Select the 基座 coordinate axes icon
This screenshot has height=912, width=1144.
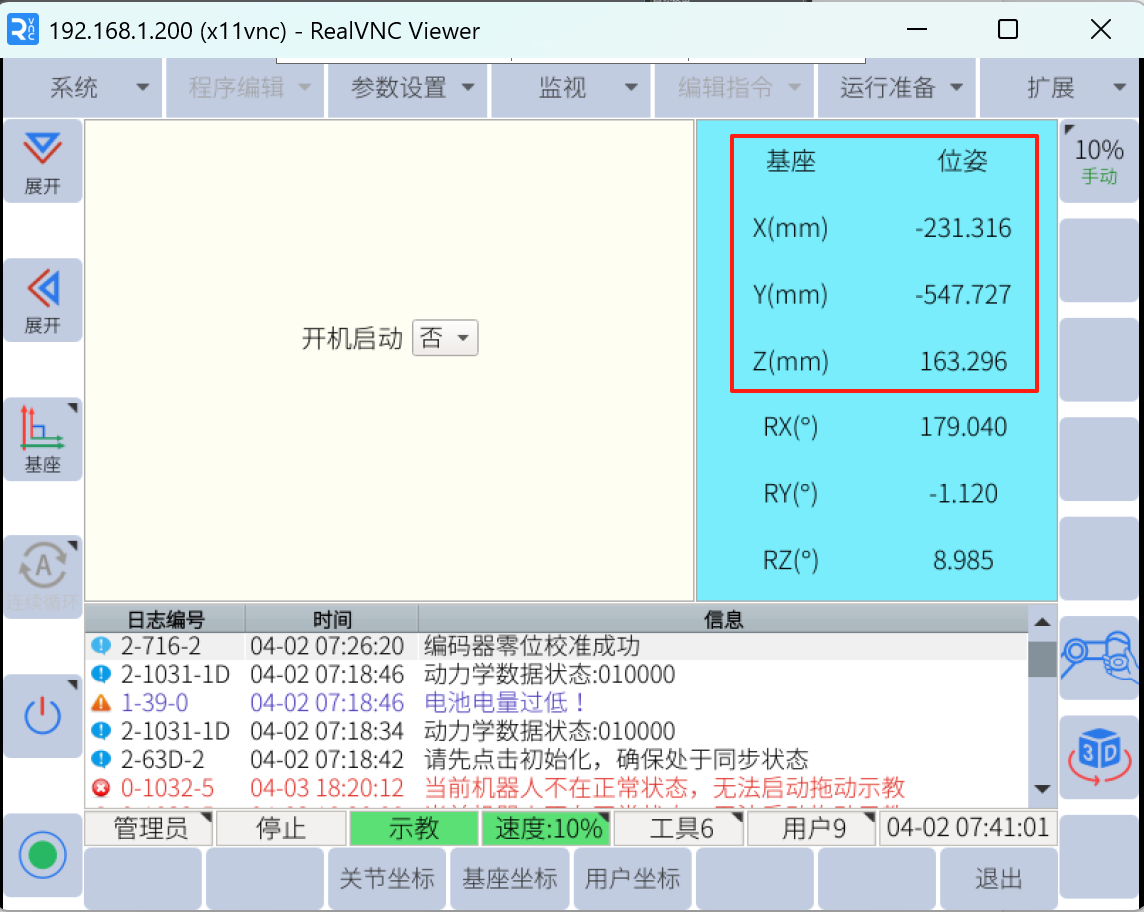pyautogui.click(x=42, y=439)
